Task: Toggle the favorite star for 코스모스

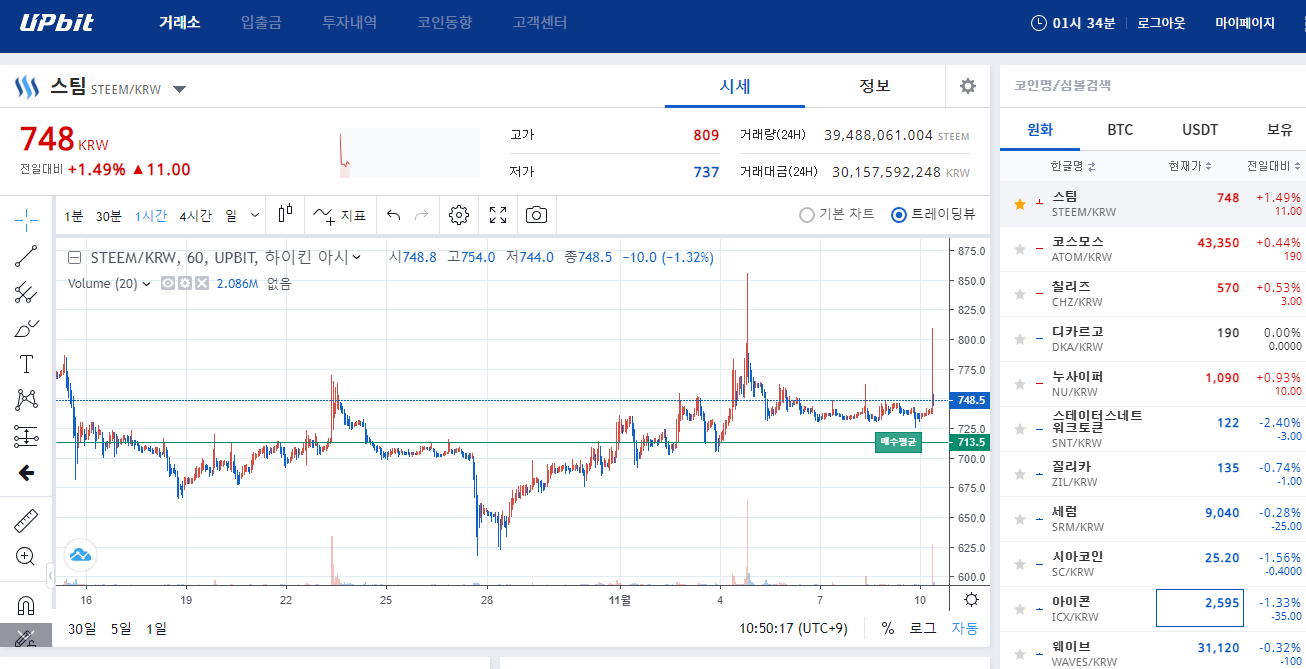Action: coord(1020,249)
